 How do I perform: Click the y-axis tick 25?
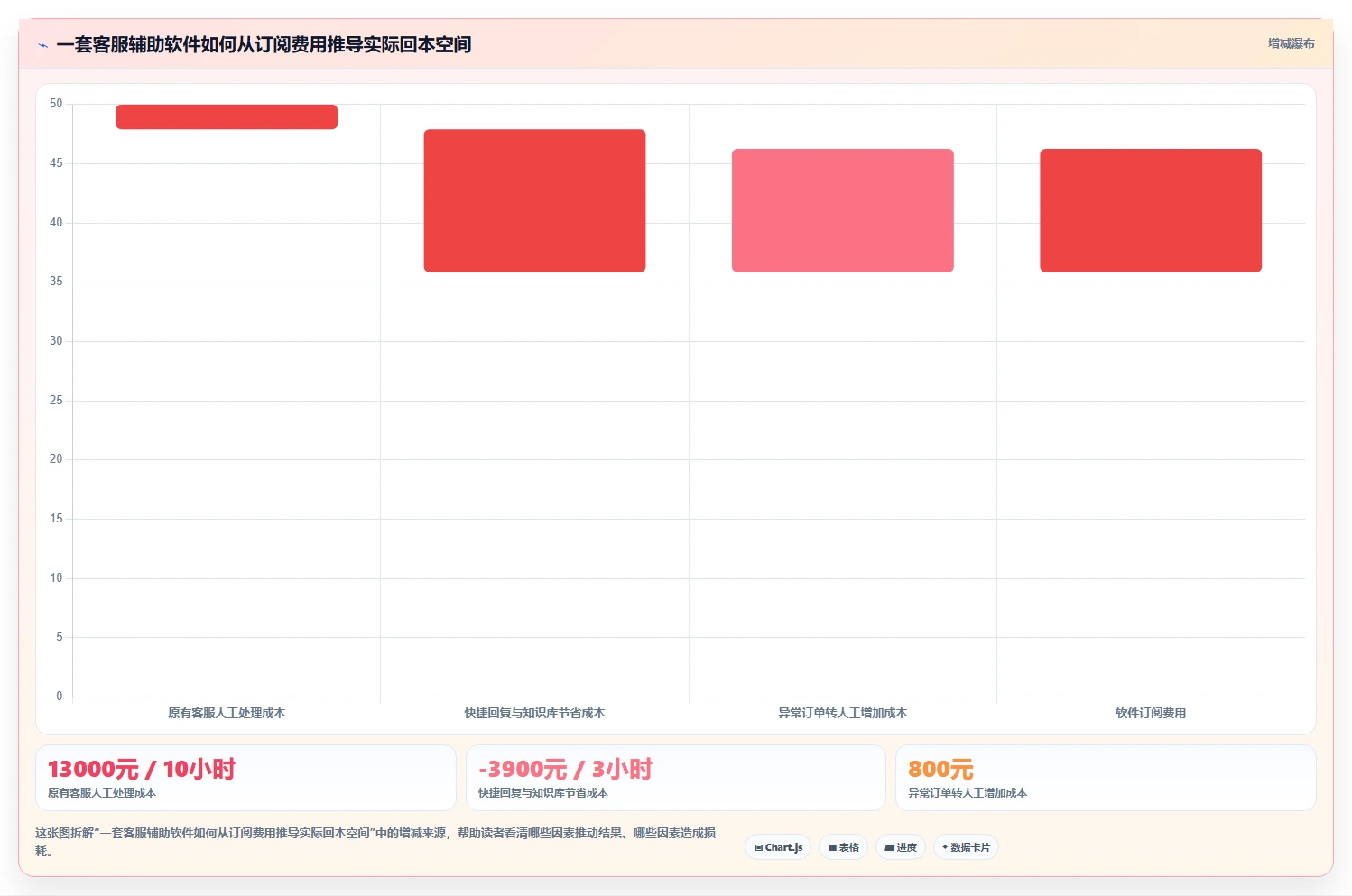click(x=56, y=401)
